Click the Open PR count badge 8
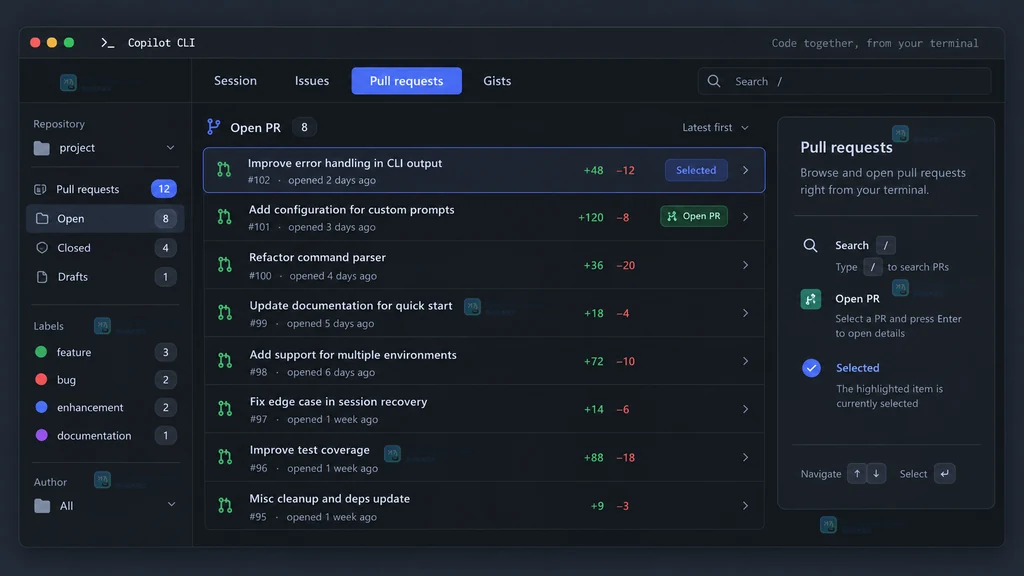 304,127
